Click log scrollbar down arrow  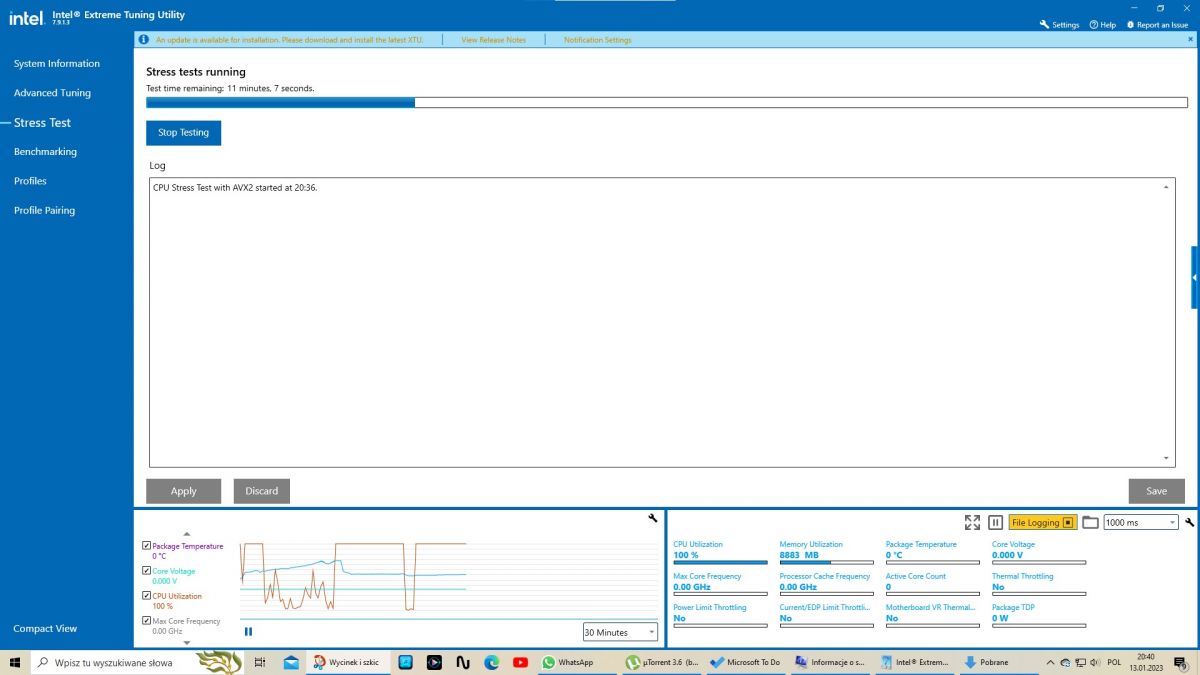click(x=1167, y=458)
